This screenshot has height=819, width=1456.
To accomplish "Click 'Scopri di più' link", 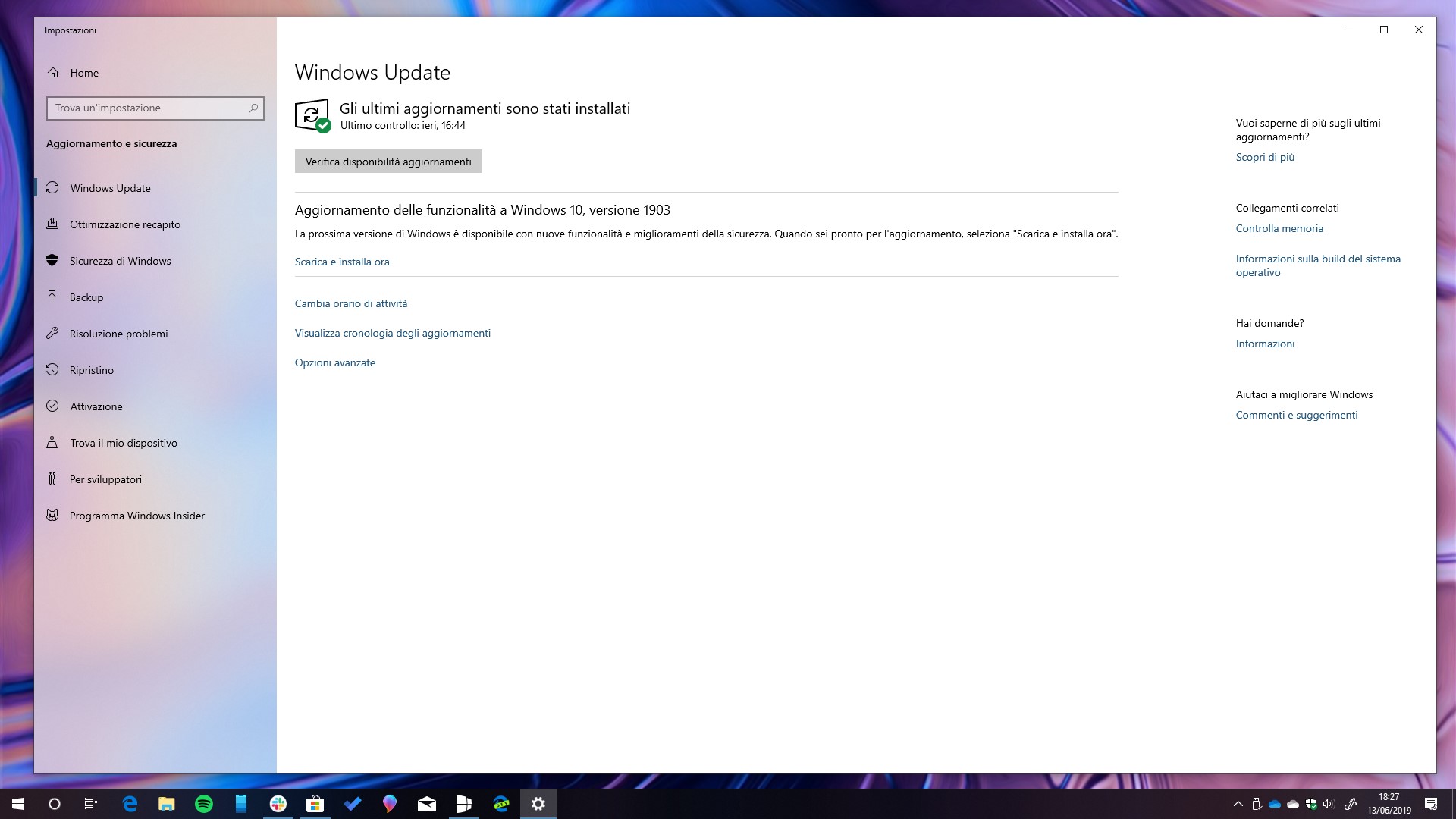I will [1265, 157].
